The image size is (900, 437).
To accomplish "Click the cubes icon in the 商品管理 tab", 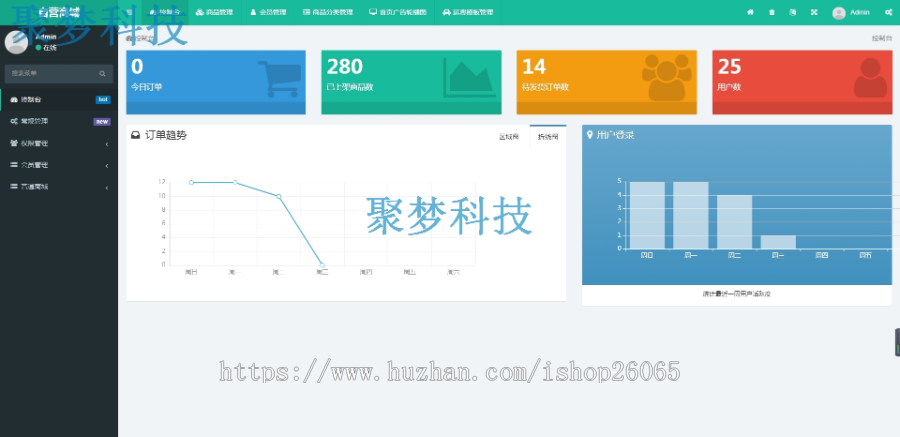I will [200, 12].
